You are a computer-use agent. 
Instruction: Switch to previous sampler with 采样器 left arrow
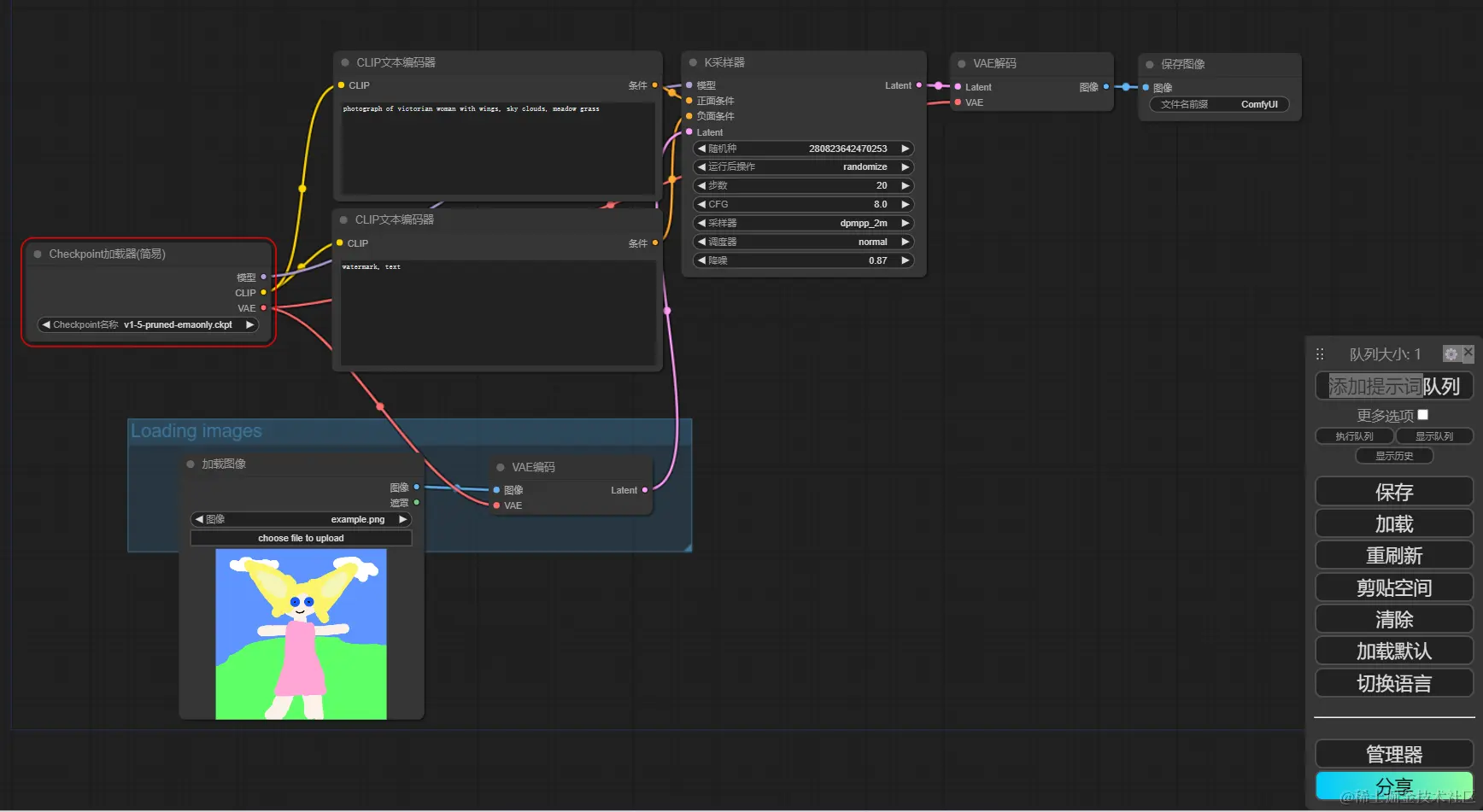(701, 223)
